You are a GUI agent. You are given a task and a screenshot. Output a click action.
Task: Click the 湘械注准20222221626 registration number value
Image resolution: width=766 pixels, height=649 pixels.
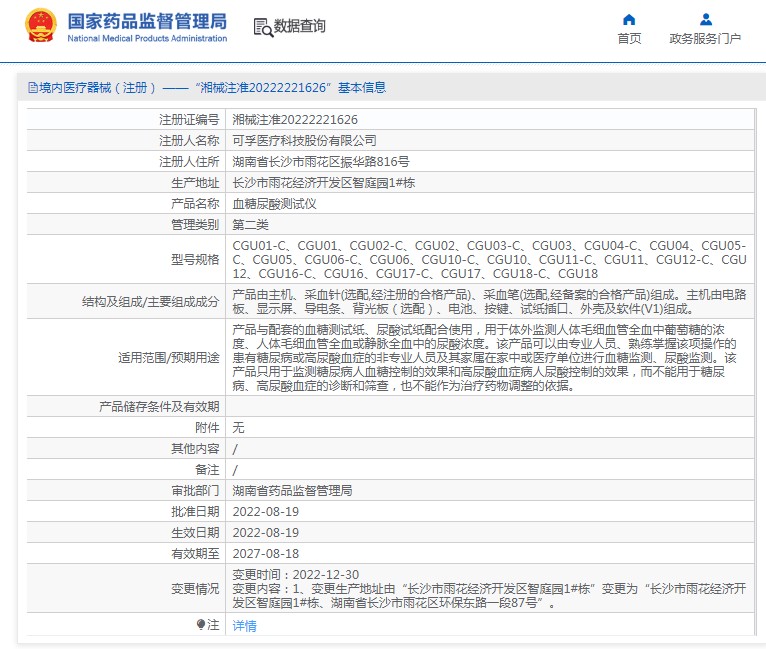(x=295, y=120)
